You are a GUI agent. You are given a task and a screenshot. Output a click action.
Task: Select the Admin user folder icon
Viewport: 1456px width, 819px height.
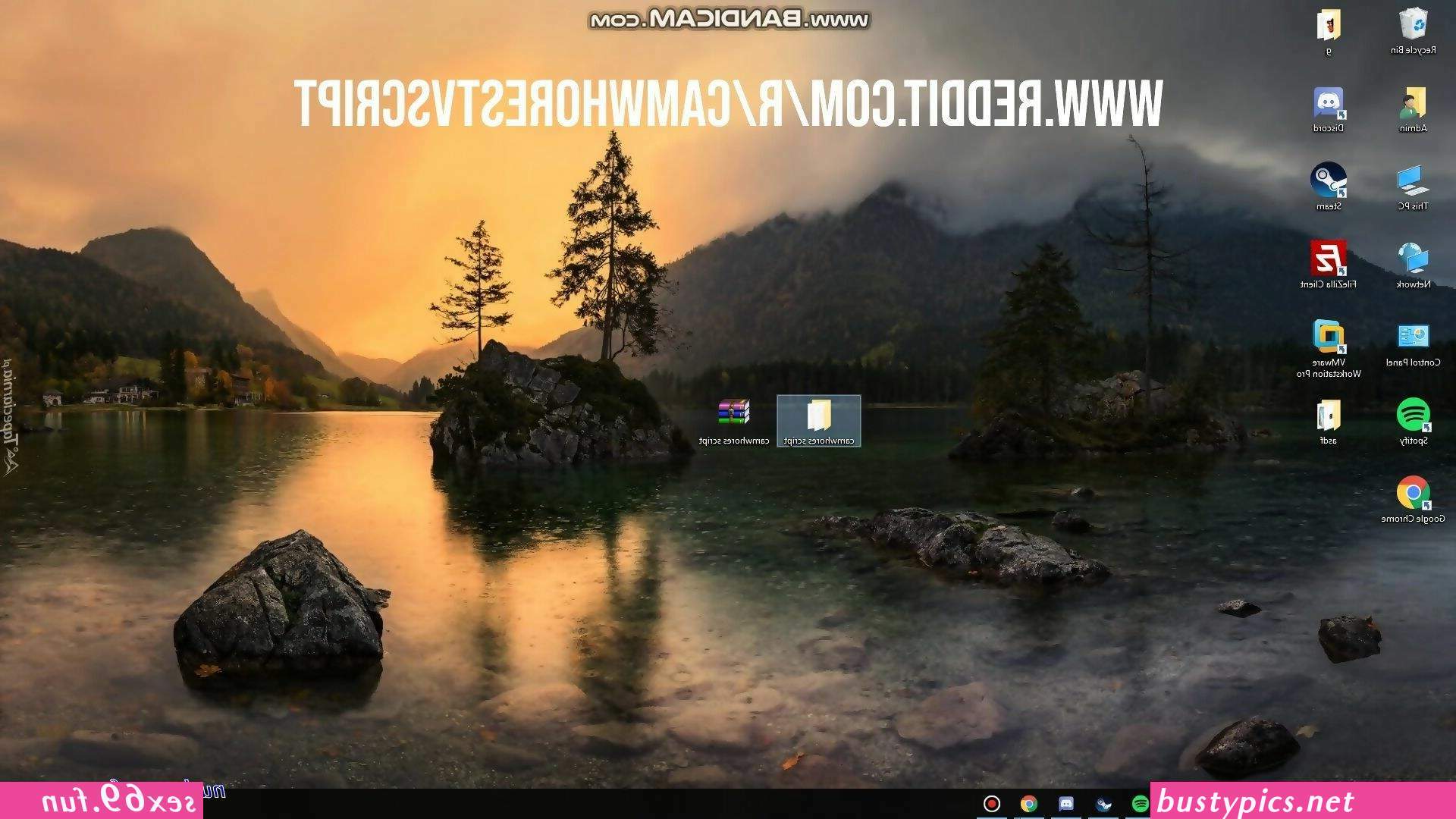coord(1413,110)
